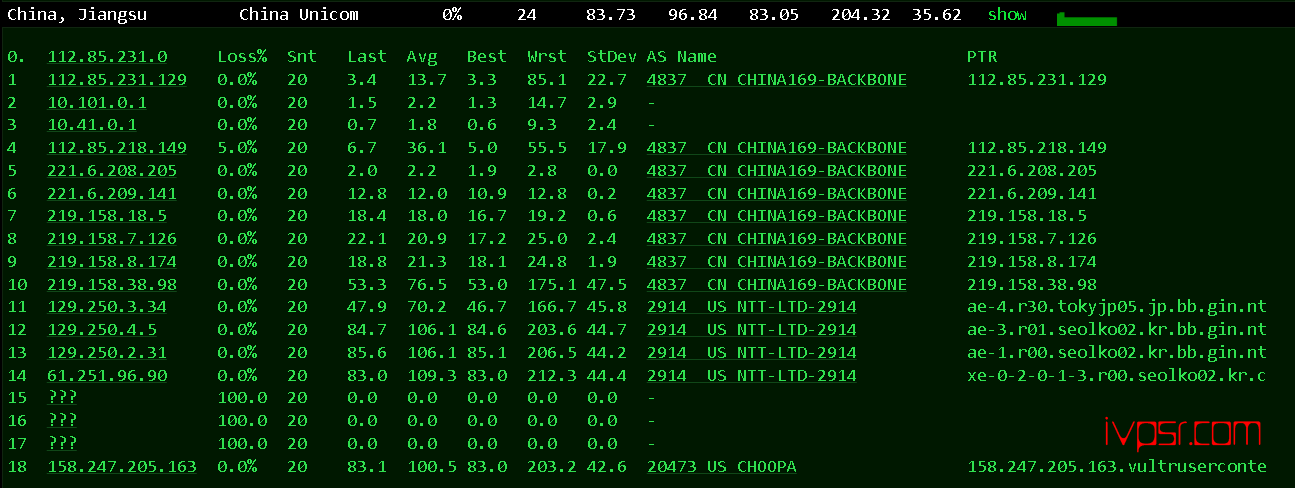Select PTR text 112.85.218.149
The height and width of the screenshot is (488, 1295).
[1037, 148]
